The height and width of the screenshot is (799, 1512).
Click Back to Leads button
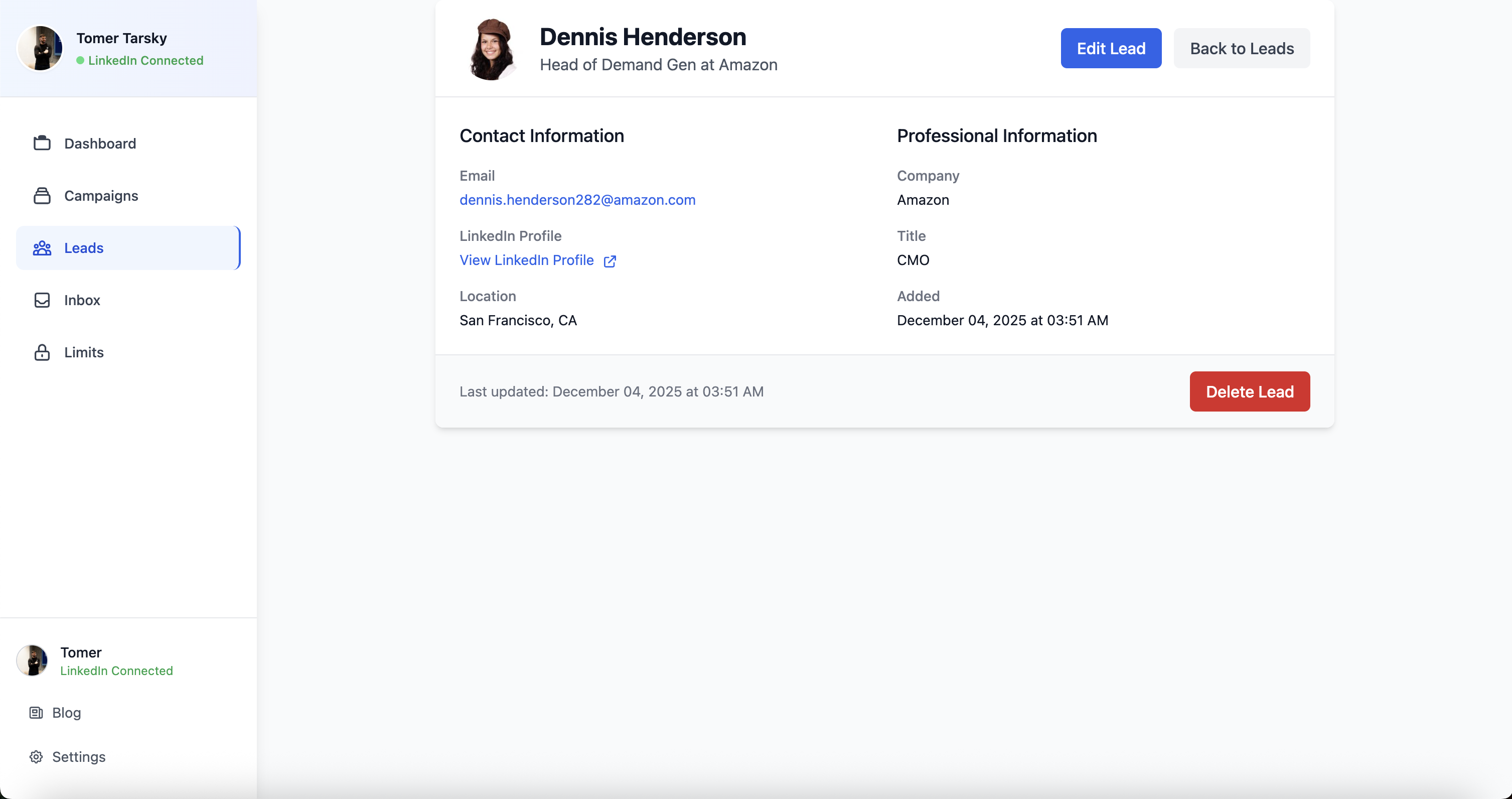1242,48
